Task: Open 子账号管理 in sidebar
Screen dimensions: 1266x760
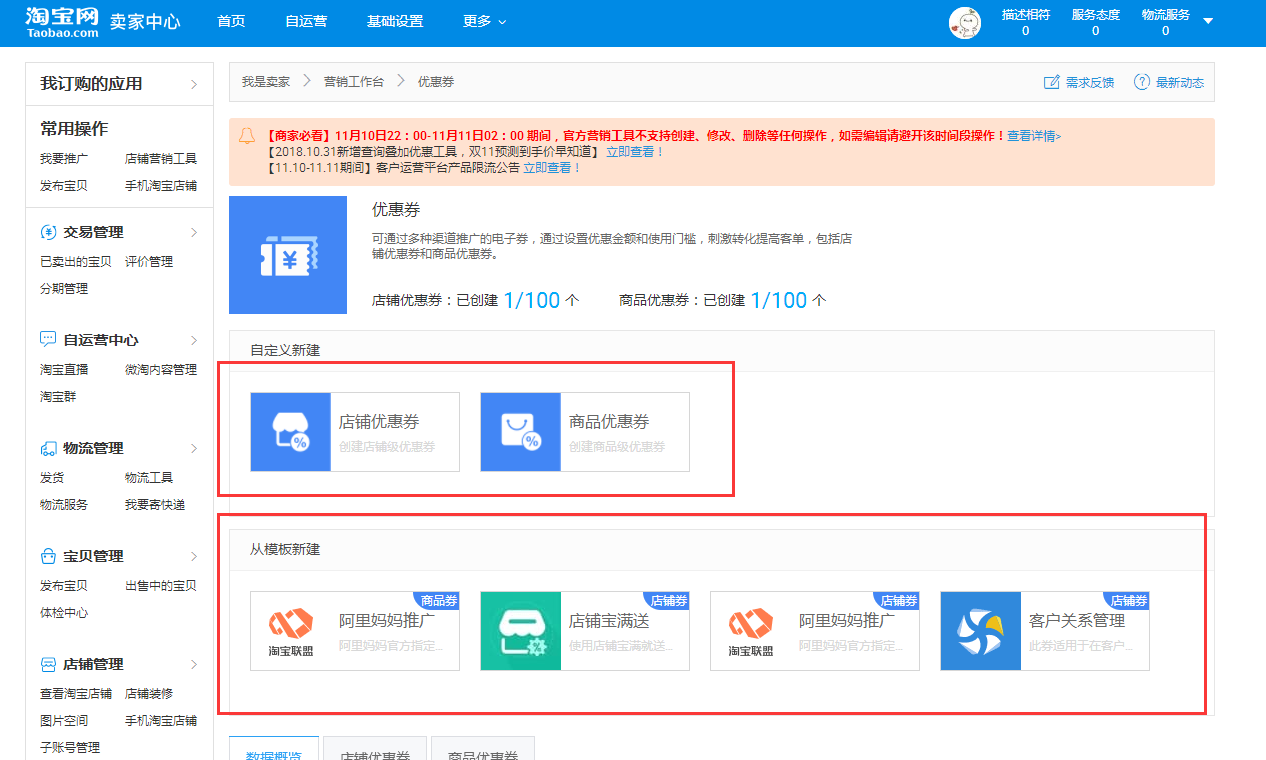Action: 70,747
